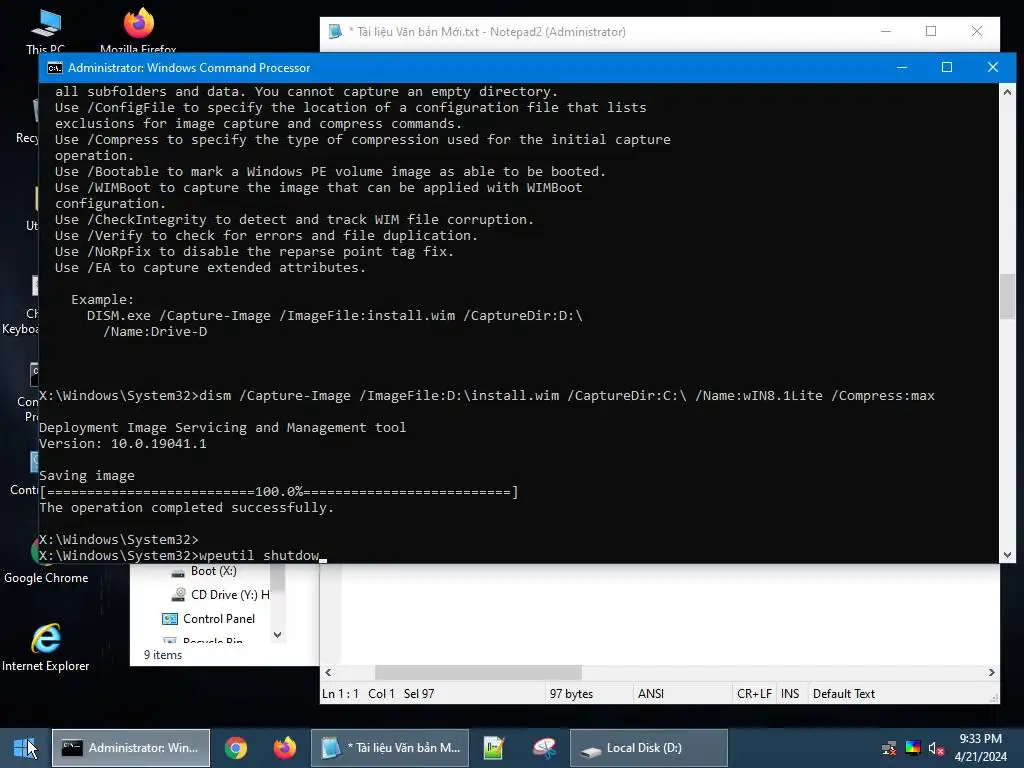
Task: Open the green notepad app in taskbar
Action: coord(494,748)
